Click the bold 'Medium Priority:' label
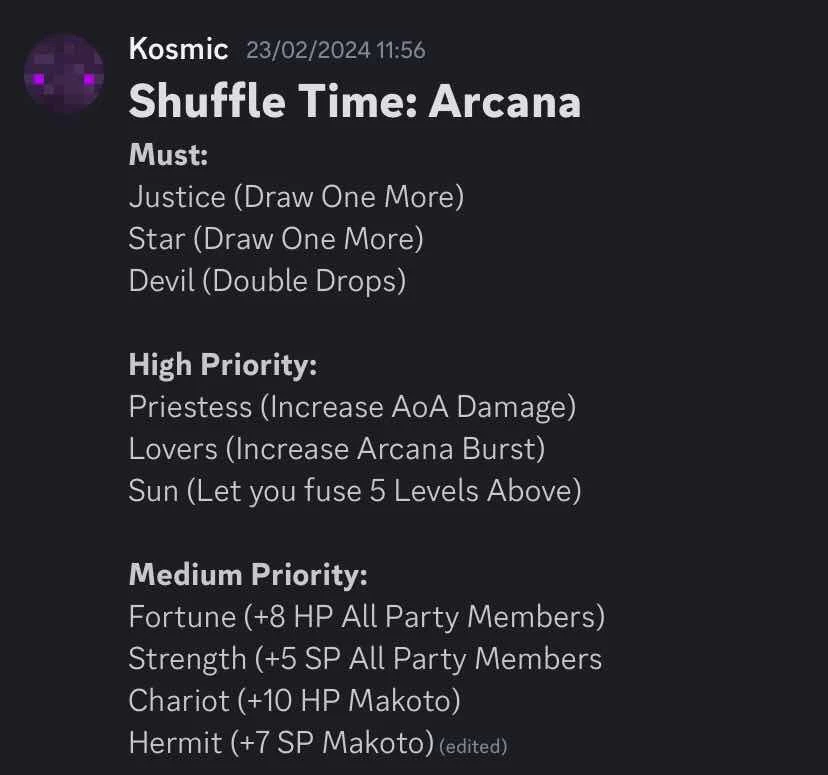Screen dimensions: 828x775 [248, 575]
